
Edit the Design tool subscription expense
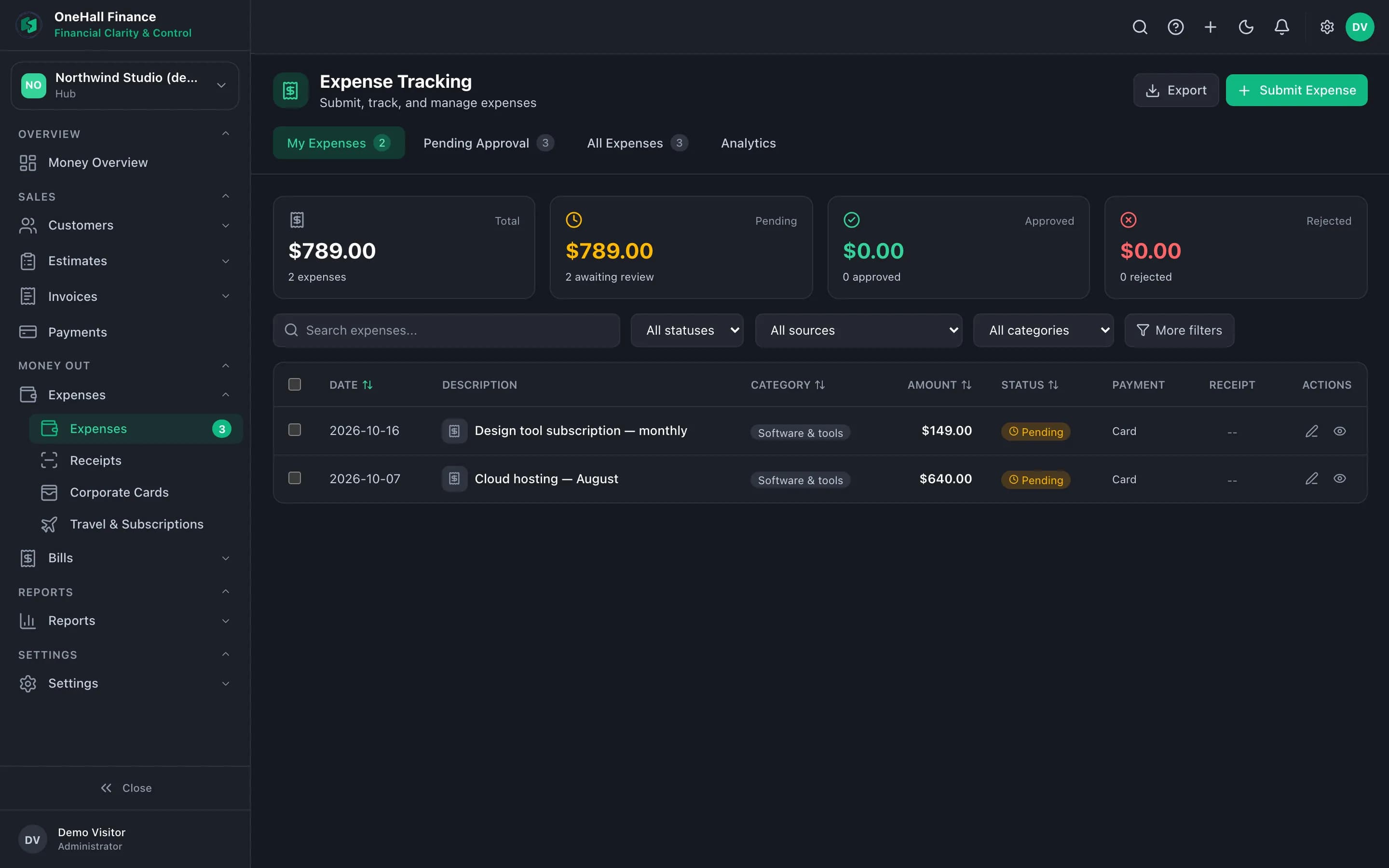(x=1311, y=431)
